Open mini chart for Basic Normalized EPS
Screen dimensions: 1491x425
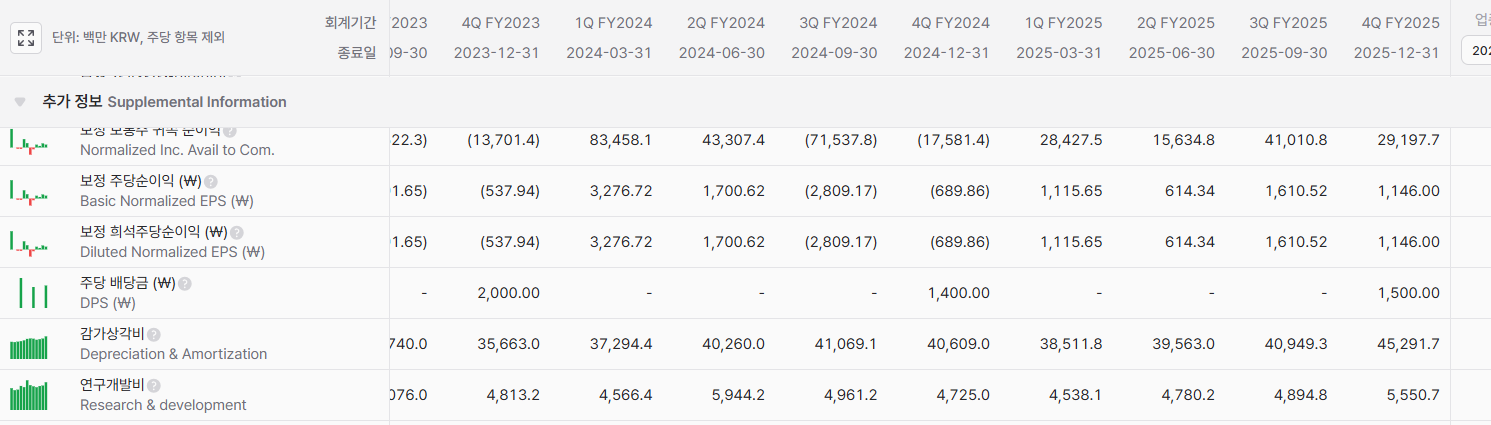point(29,191)
